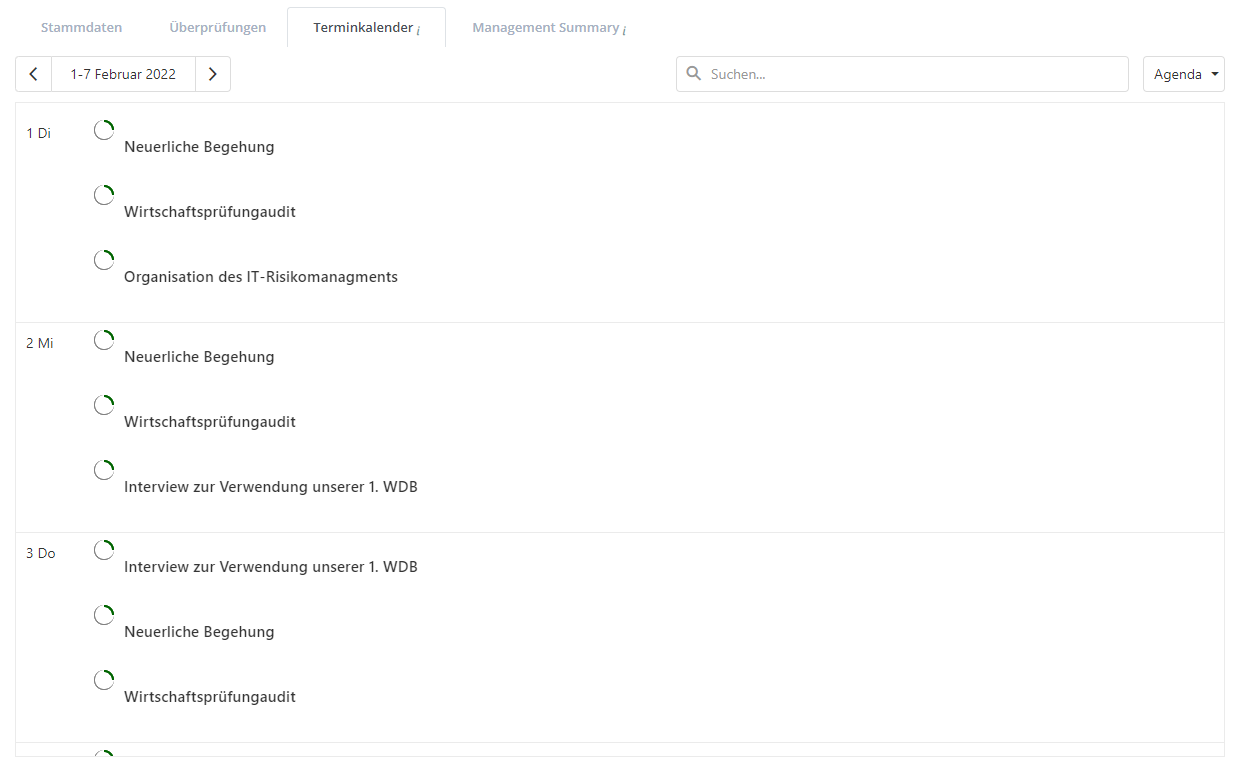Open the 1-7 Februar 2022 date picker
Viewport: 1235px width, 761px height.
coord(123,74)
